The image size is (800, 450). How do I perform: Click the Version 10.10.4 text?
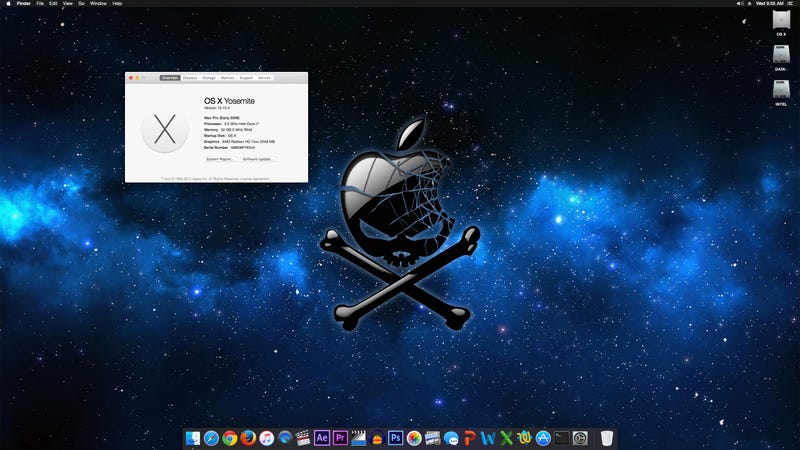coord(217,108)
